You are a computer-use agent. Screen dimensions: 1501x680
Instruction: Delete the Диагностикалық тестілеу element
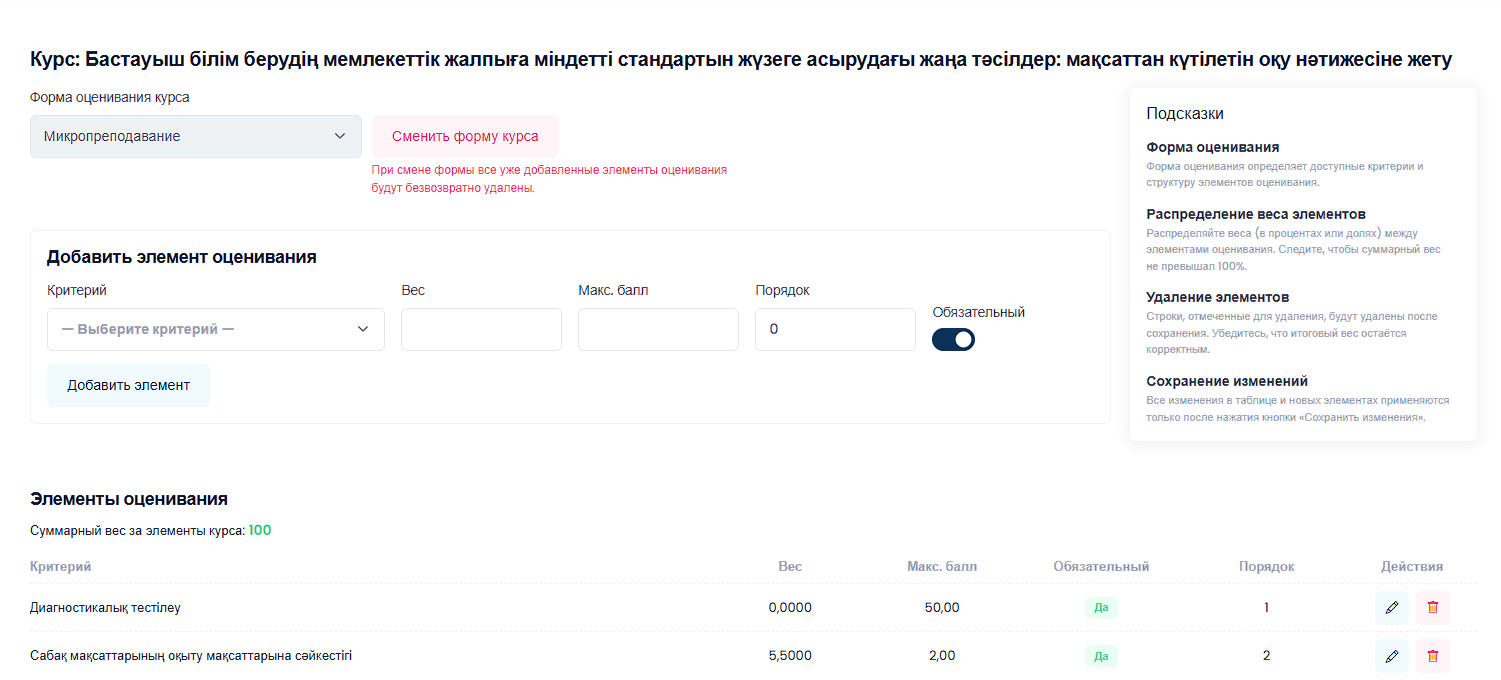(x=1432, y=607)
